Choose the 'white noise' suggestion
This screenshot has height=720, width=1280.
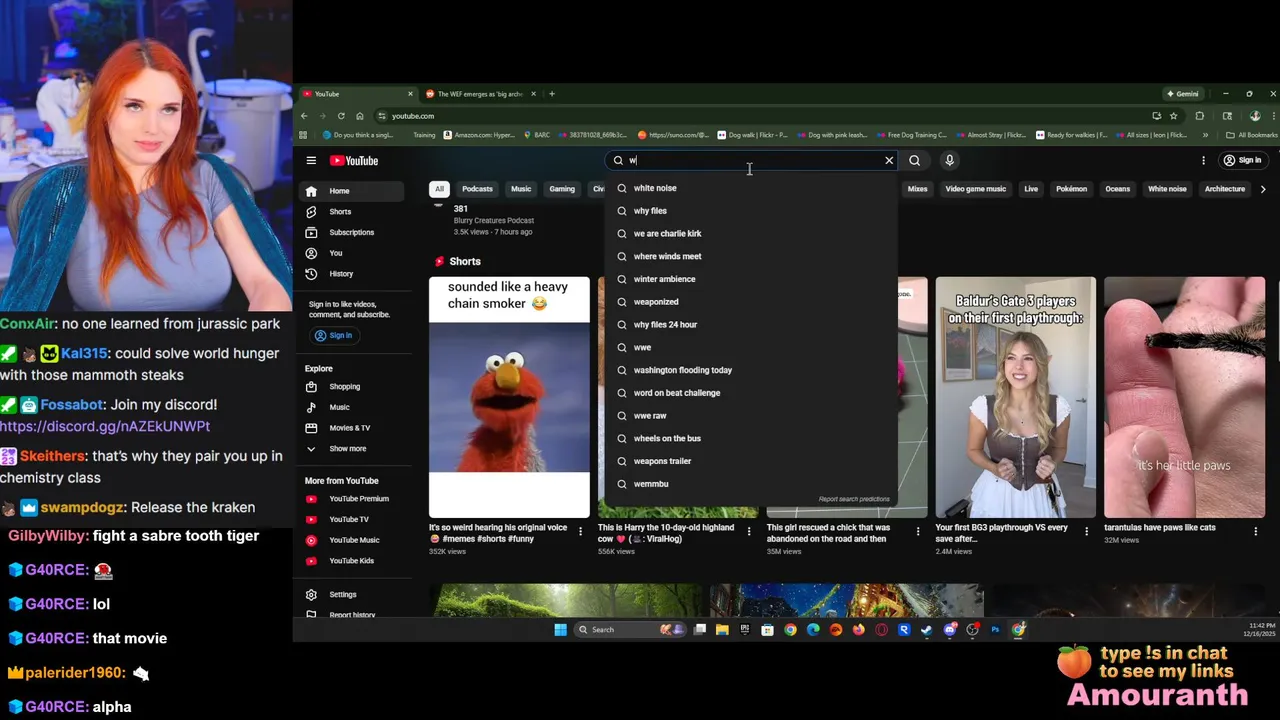pyautogui.click(x=751, y=188)
